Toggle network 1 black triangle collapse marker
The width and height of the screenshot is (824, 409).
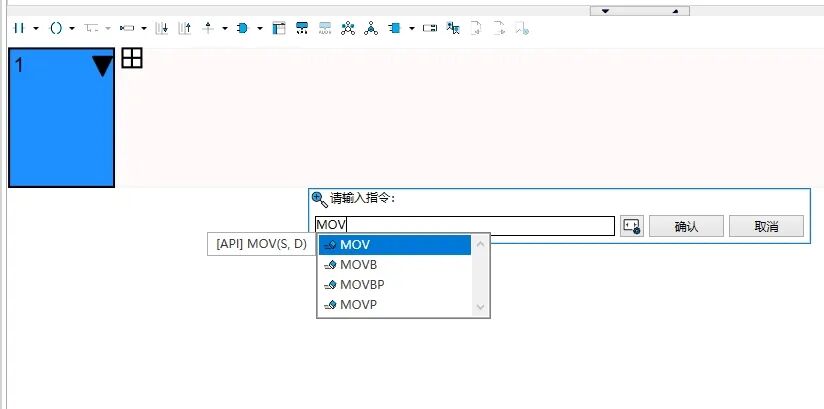[102, 66]
